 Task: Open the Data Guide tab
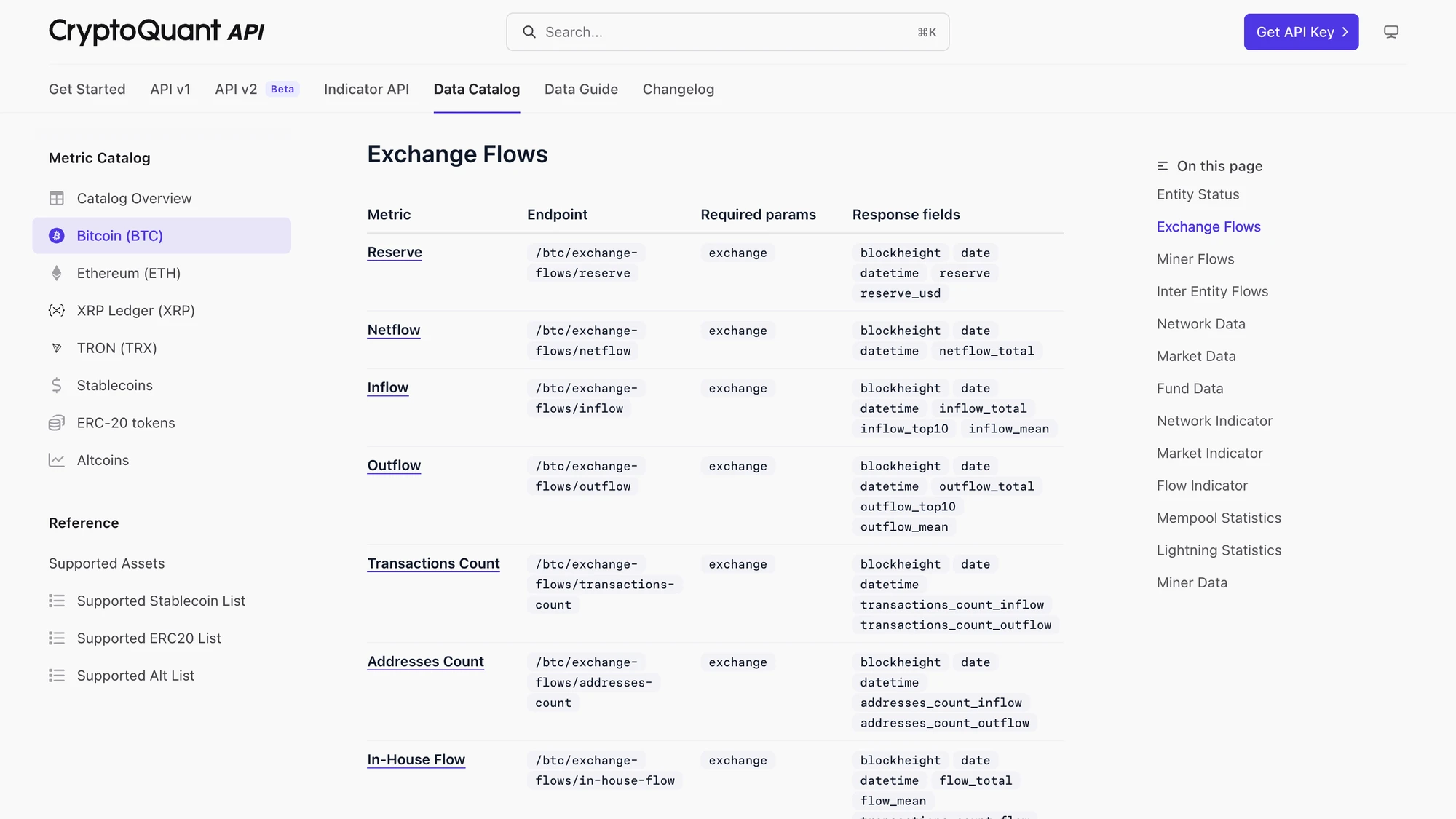(581, 89)
